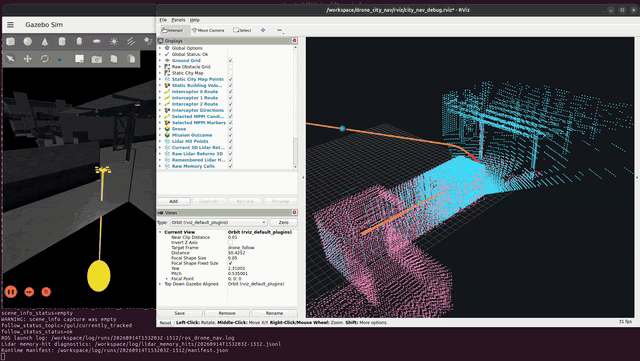This screenshot has height=361, width=640.
Task: Reset the Gazebo simulation with the orange button
Action: 46,292
